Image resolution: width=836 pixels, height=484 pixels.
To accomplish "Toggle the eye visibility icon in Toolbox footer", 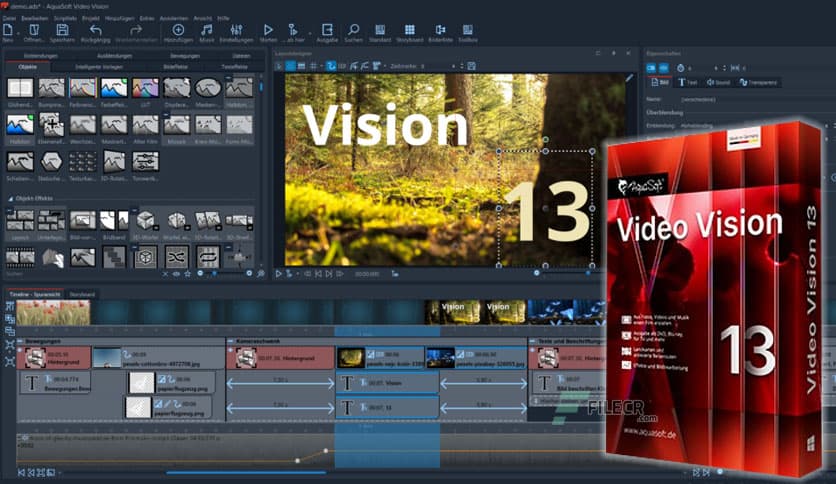I will 176,273.
